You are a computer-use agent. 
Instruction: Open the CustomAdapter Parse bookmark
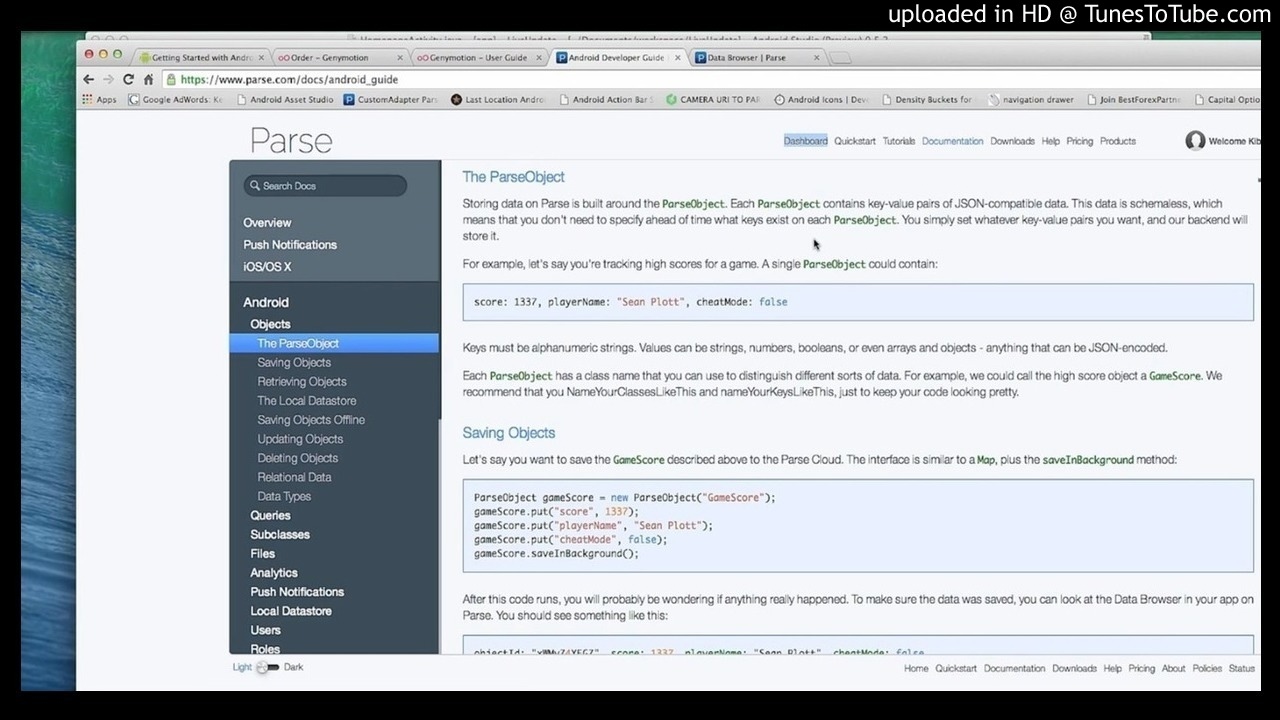(x=391, y=100)
